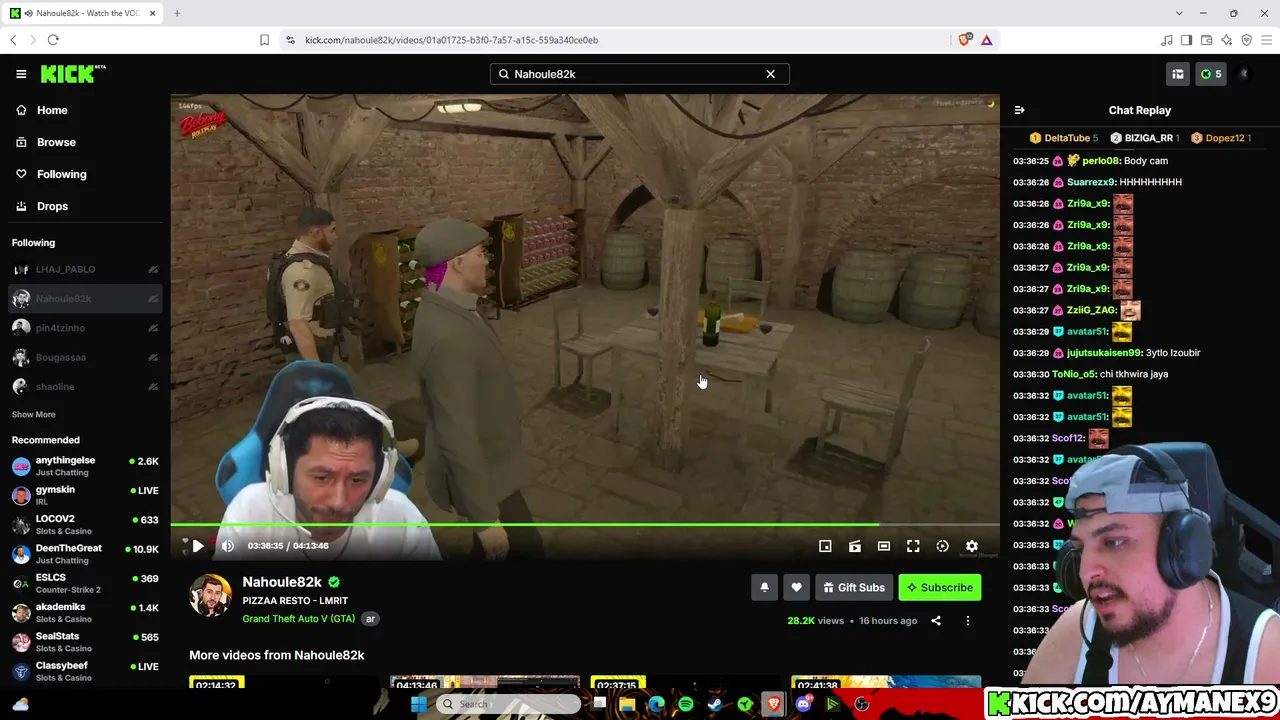Follow the channel with the heart button
This screenshot has width=1280, height=720.
(x=796, y=588)
